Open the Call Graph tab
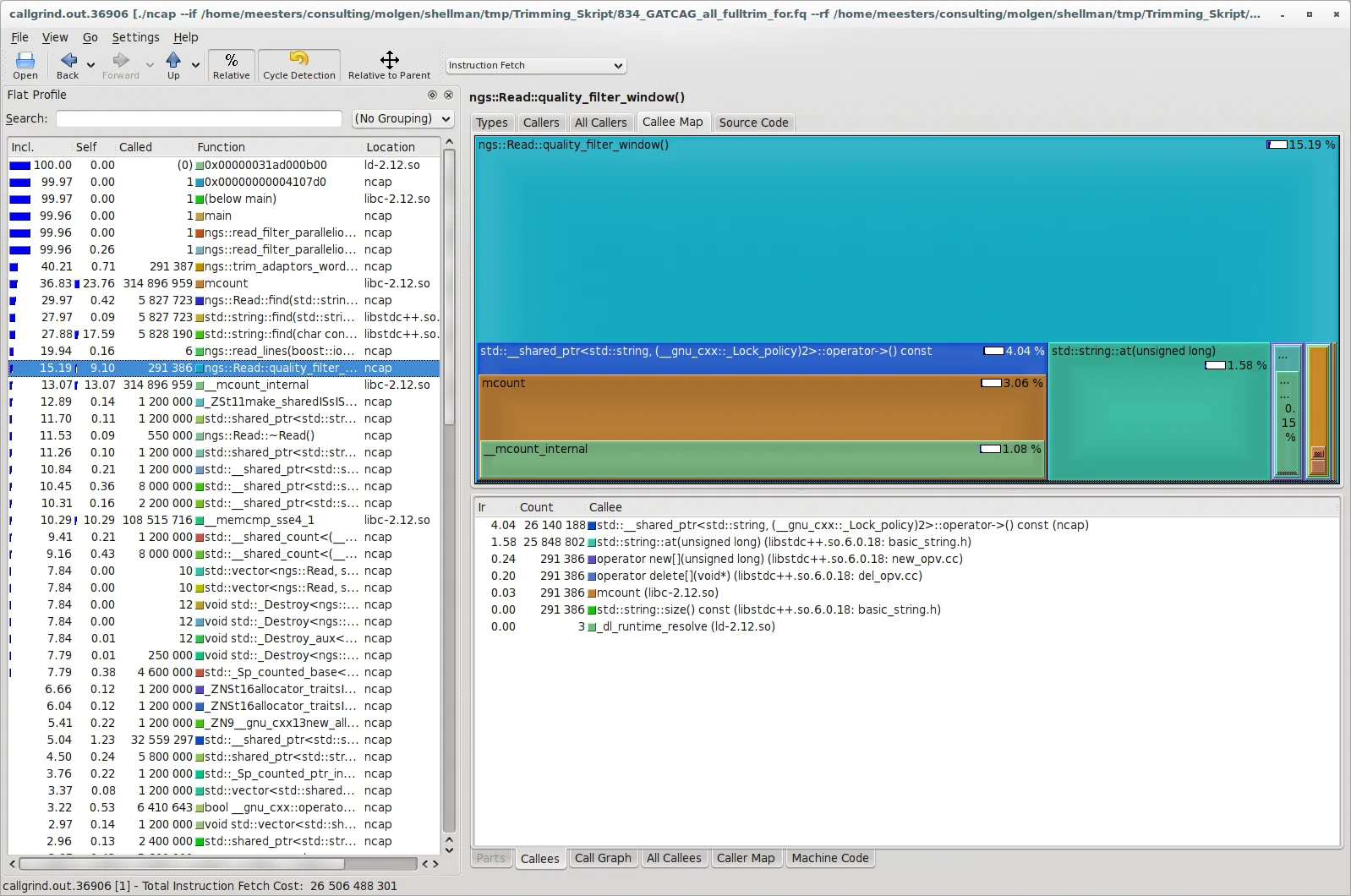The image size is (1351, 896). coord(603,858)
